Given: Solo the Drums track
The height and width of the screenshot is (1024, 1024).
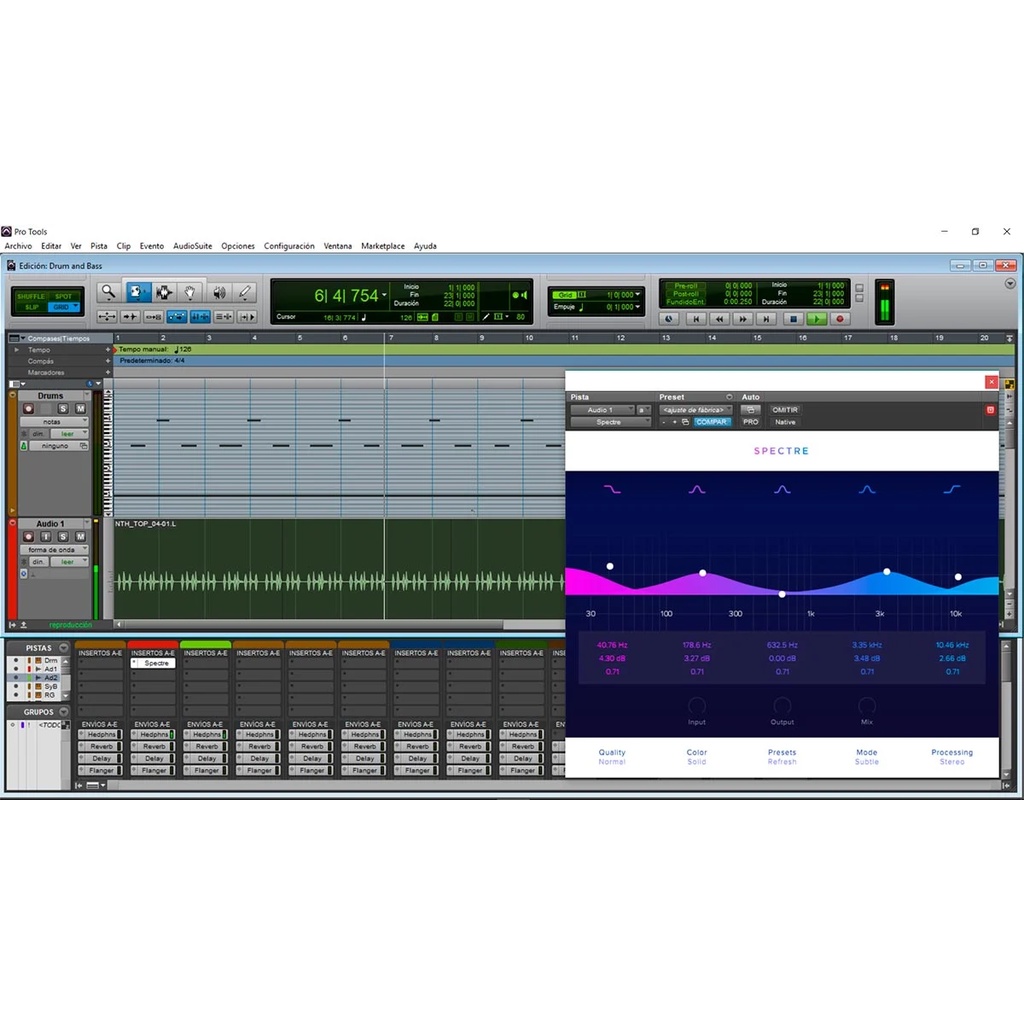Looking at the screenshot, I should pyautogui.click(x=63, y=408).
